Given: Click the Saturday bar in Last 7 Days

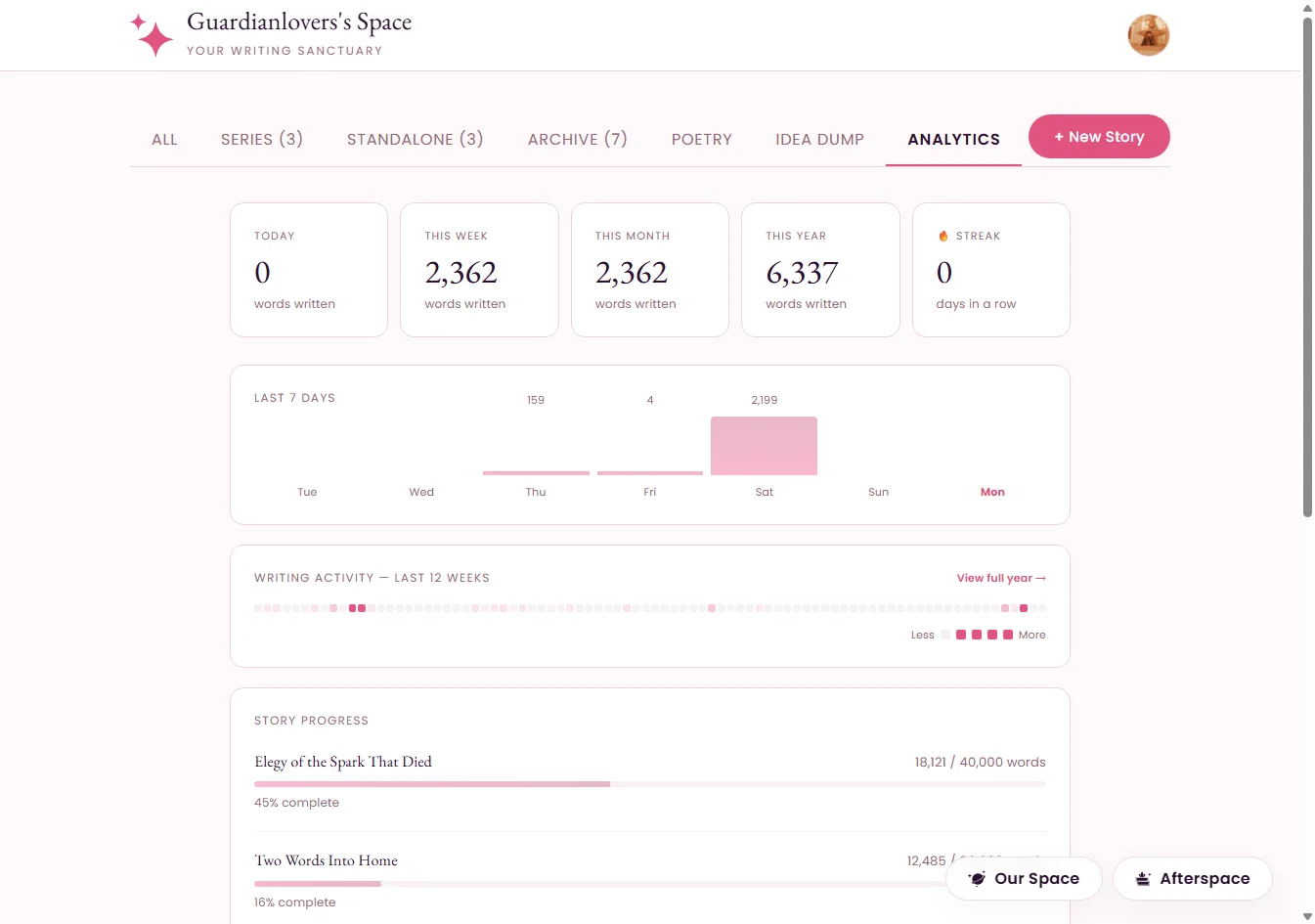Looking at the screenshot, I should pyautogui.click(x=764, y=446).
